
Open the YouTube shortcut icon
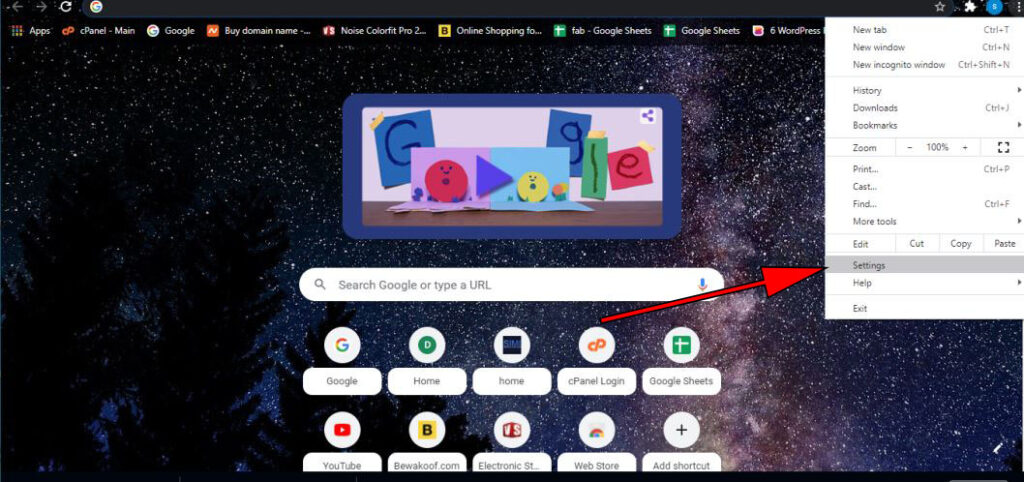point(342,429)
